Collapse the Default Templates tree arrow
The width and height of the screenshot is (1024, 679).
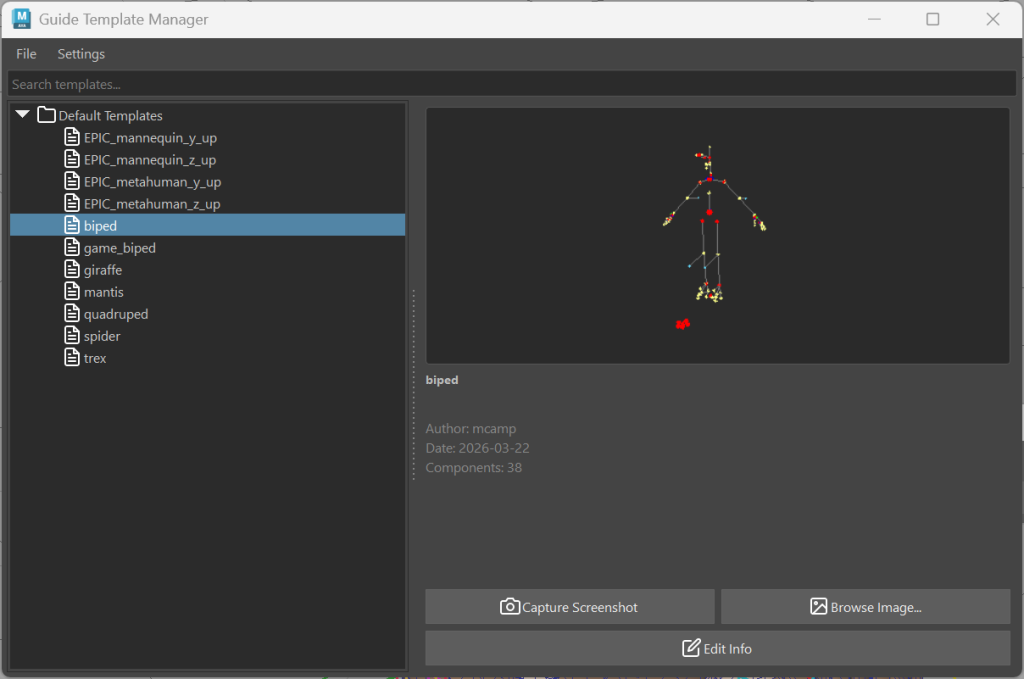pos(23,116)
